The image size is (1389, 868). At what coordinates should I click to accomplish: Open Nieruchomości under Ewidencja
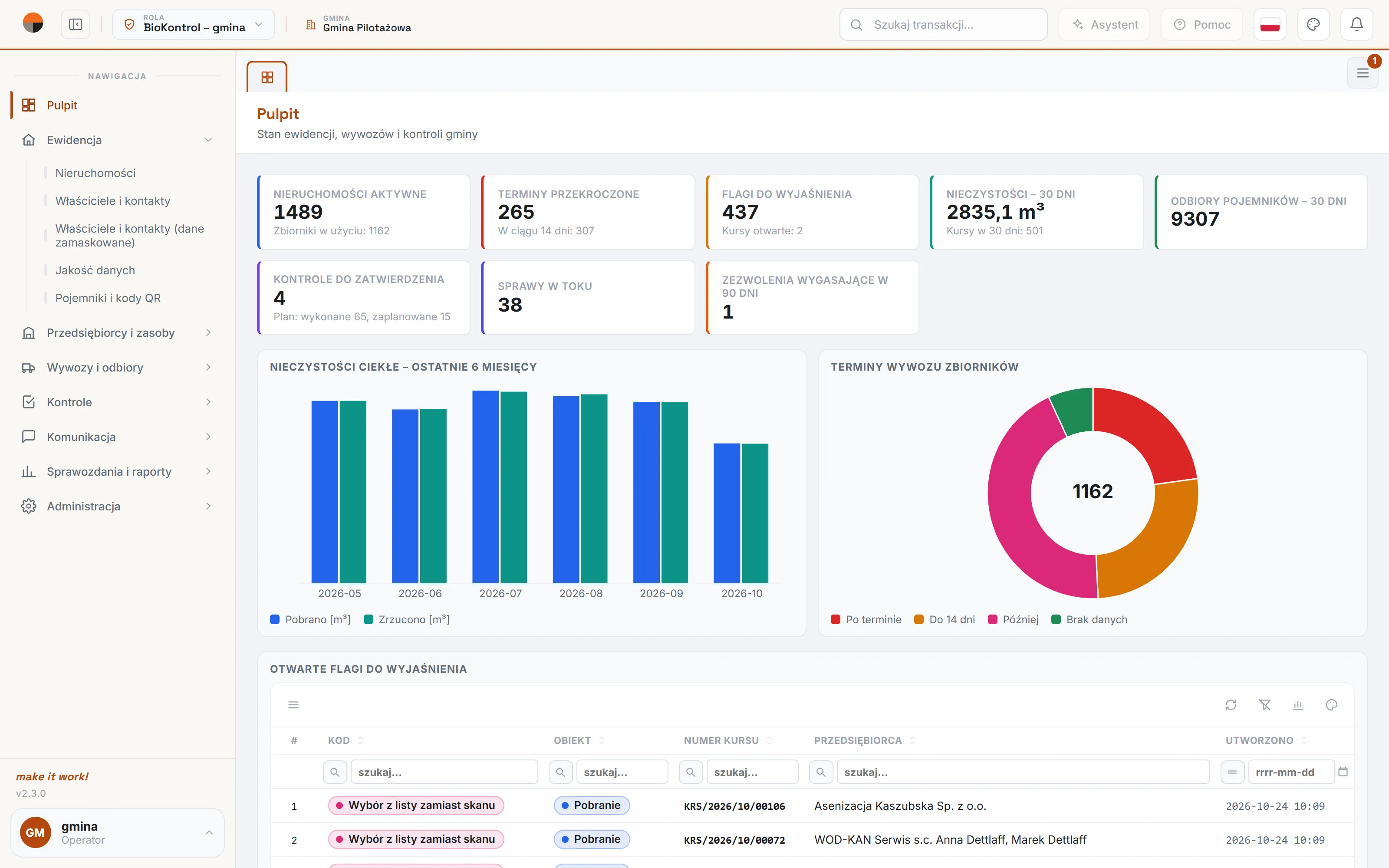tap(95, 173)
